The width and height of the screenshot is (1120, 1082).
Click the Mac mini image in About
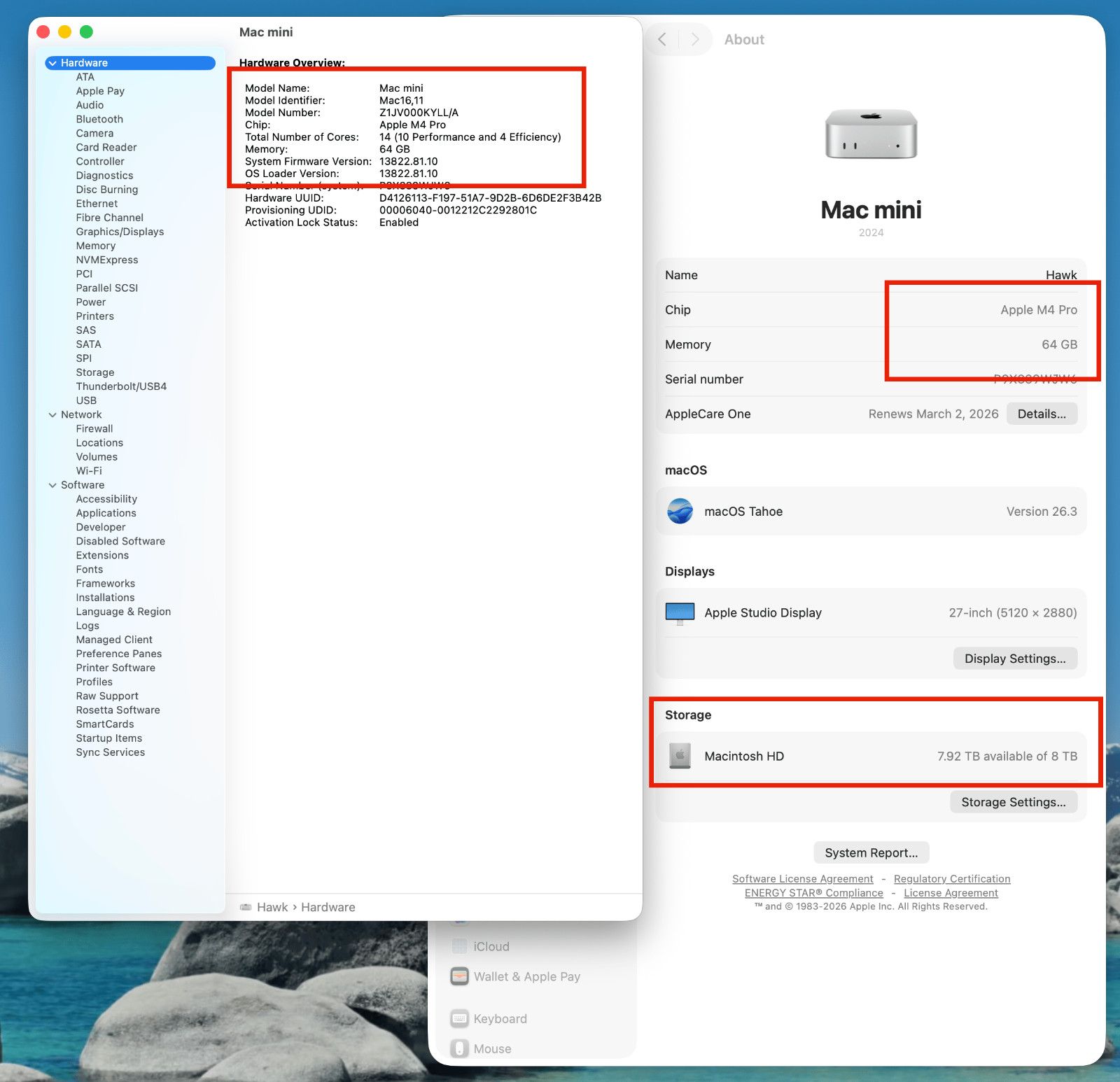[871, 134]
